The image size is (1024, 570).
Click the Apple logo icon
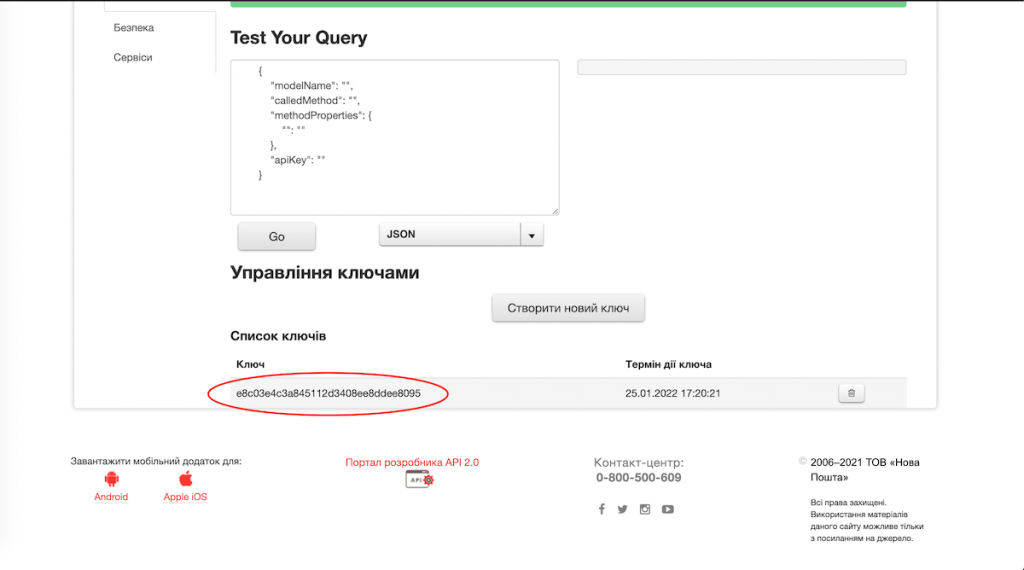point(185,479)
